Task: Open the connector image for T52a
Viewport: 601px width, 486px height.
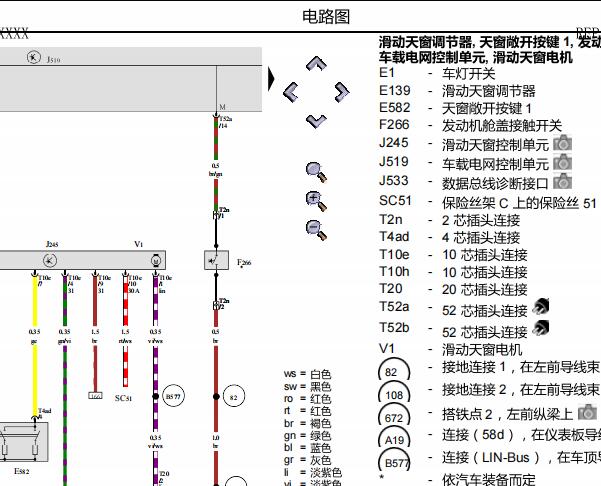Action: (541, 306)
